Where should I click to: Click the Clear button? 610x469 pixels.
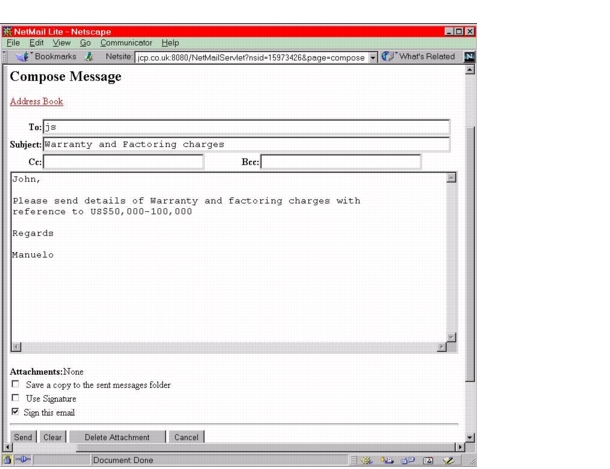pos(53,437)
